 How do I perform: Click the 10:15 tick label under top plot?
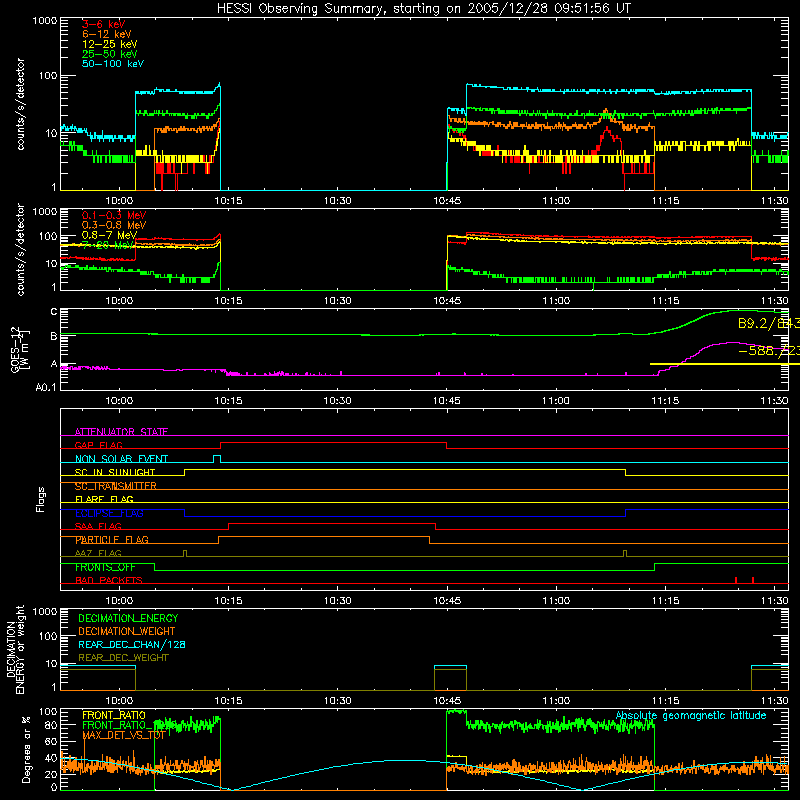point(228,201)
